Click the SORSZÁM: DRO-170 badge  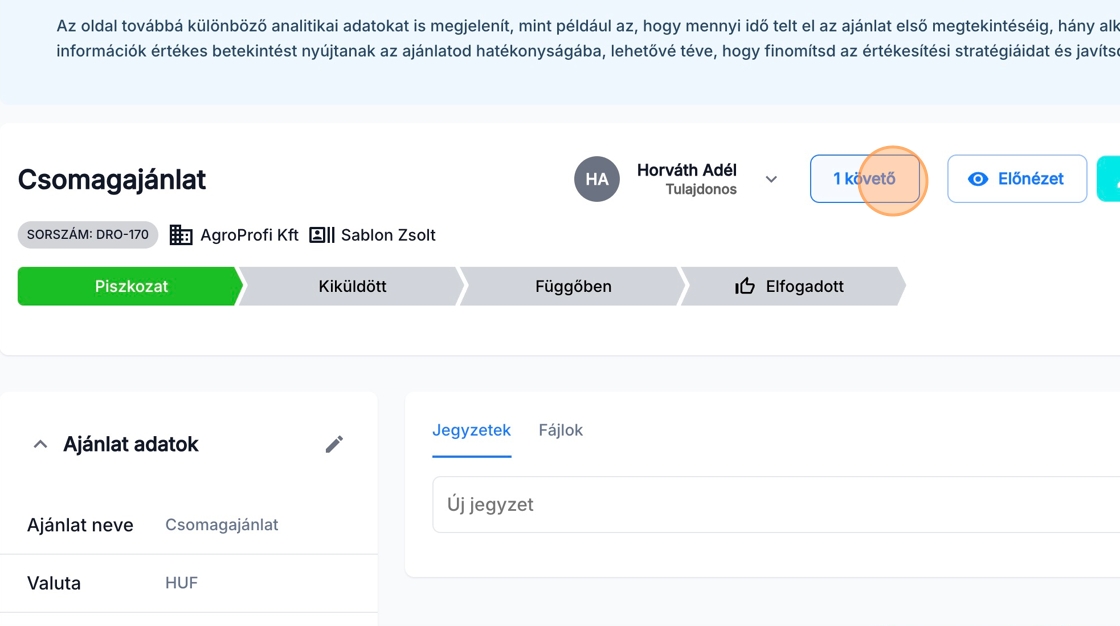point(88,235)
